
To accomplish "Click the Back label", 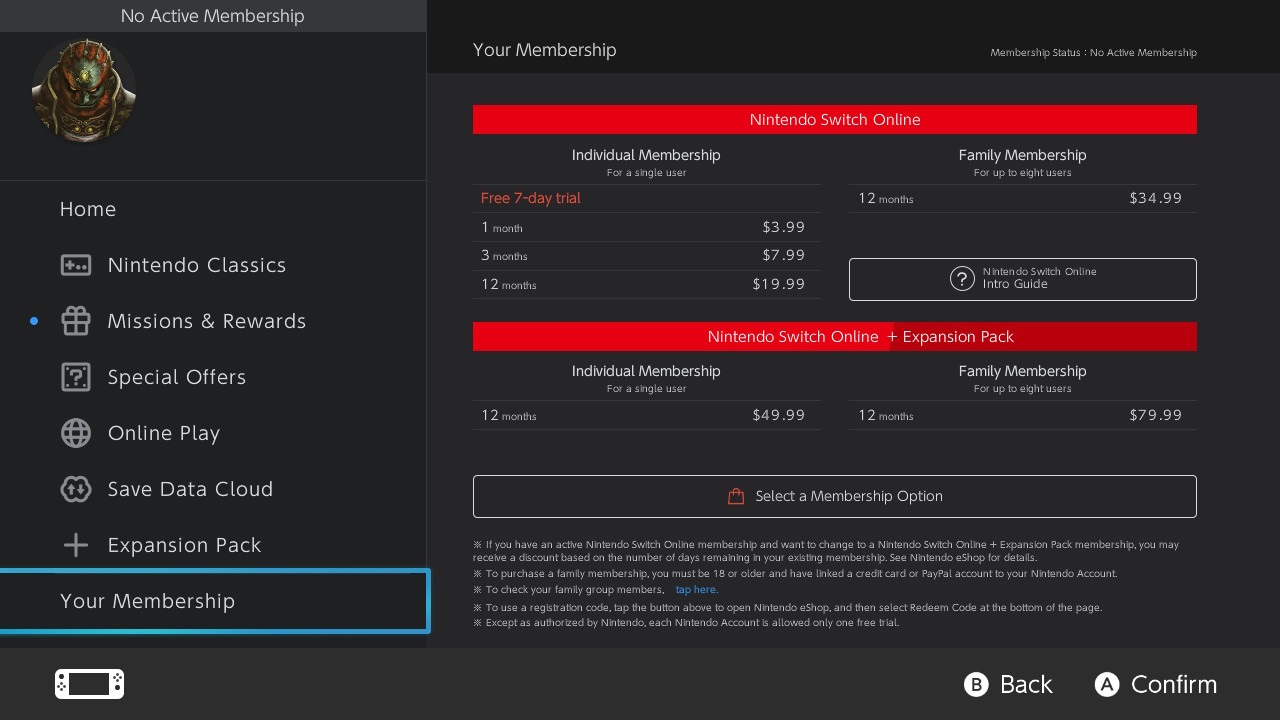I will coord(1026,684).
